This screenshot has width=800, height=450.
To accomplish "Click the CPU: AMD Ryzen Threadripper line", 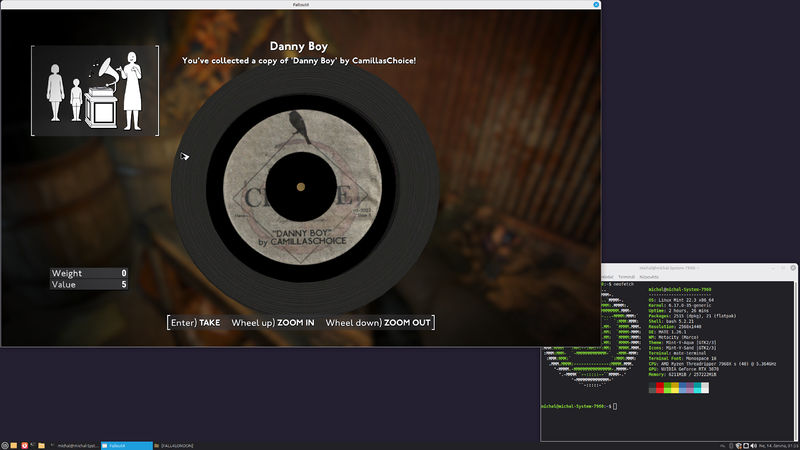I will [712, 364].
